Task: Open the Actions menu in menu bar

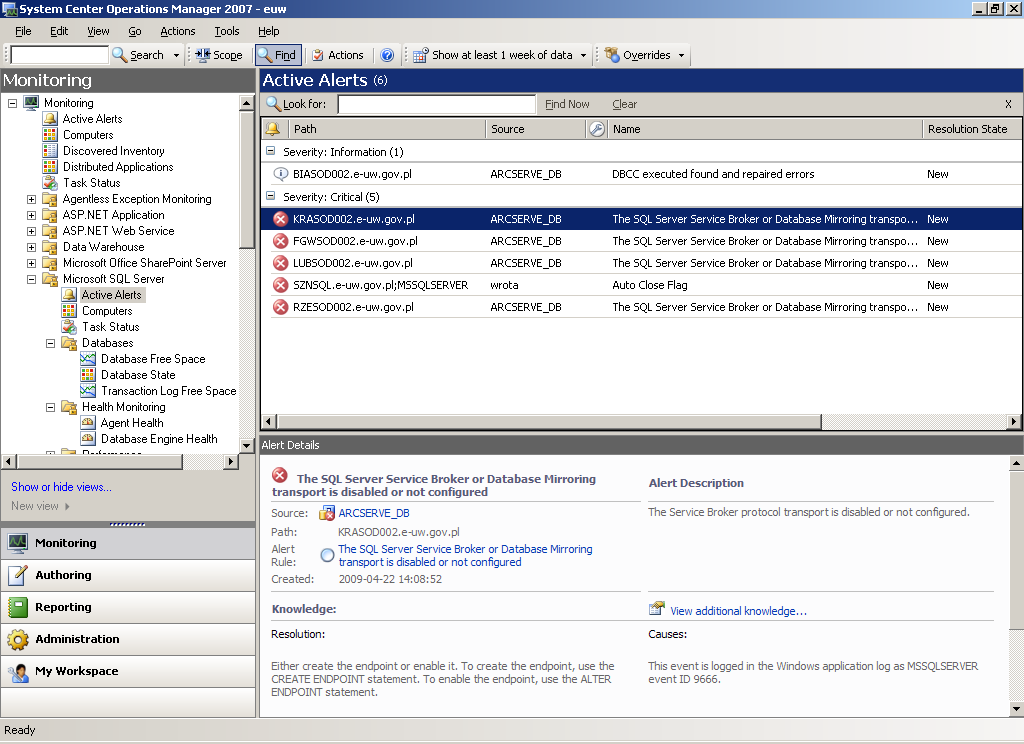Action: click(178, 31)
